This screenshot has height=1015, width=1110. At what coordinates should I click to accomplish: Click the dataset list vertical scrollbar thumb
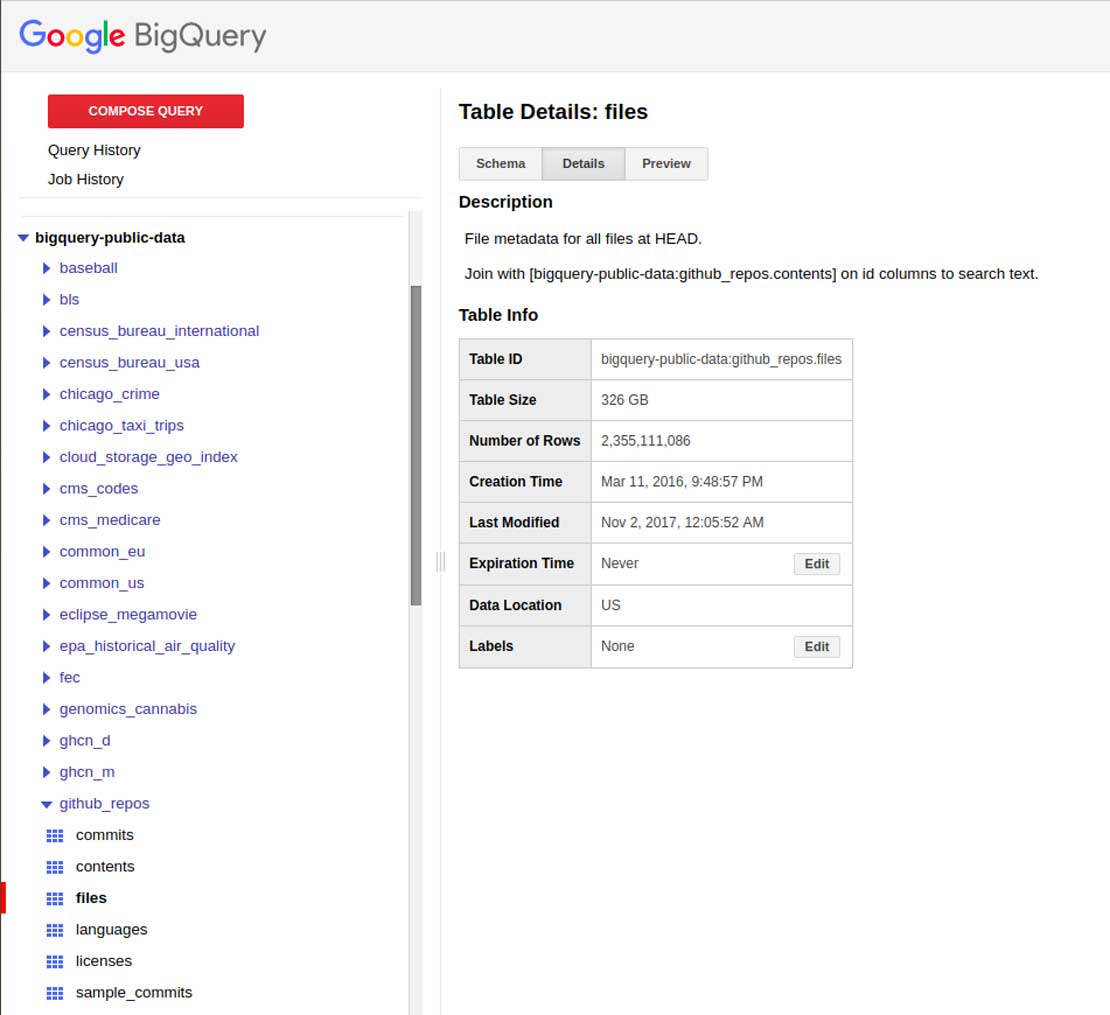(x=416, y=446)
